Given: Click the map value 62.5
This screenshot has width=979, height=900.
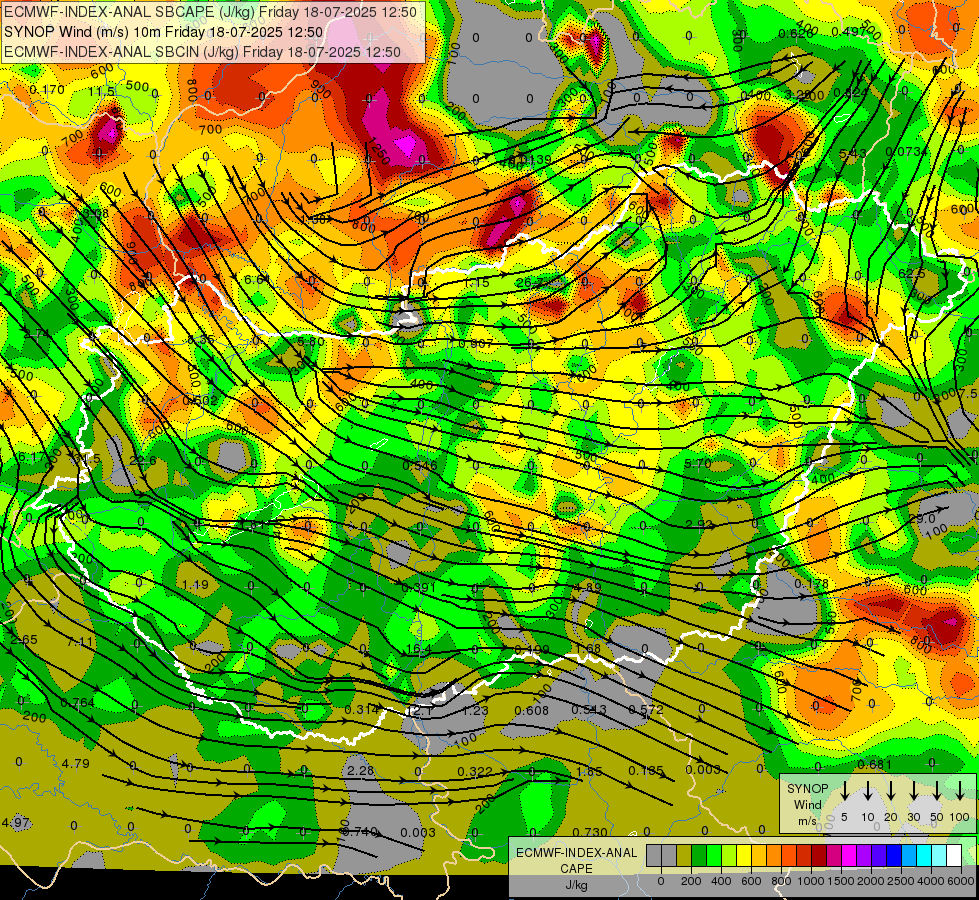Looking at the screenshot, I should (x=912, y=274).
